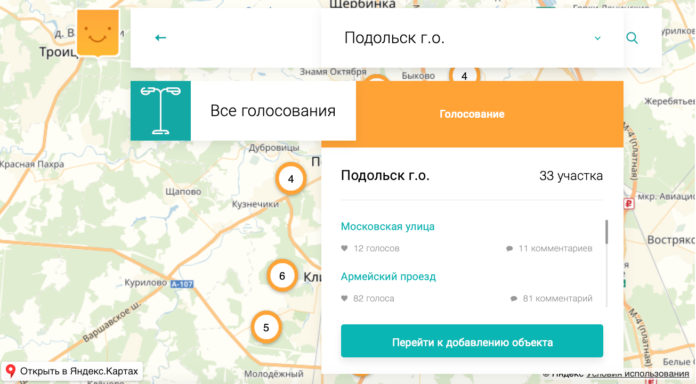Click Открыть в Яндекс.Картах button
This screenshot has height=384, width=696.
tap(72, 371)
